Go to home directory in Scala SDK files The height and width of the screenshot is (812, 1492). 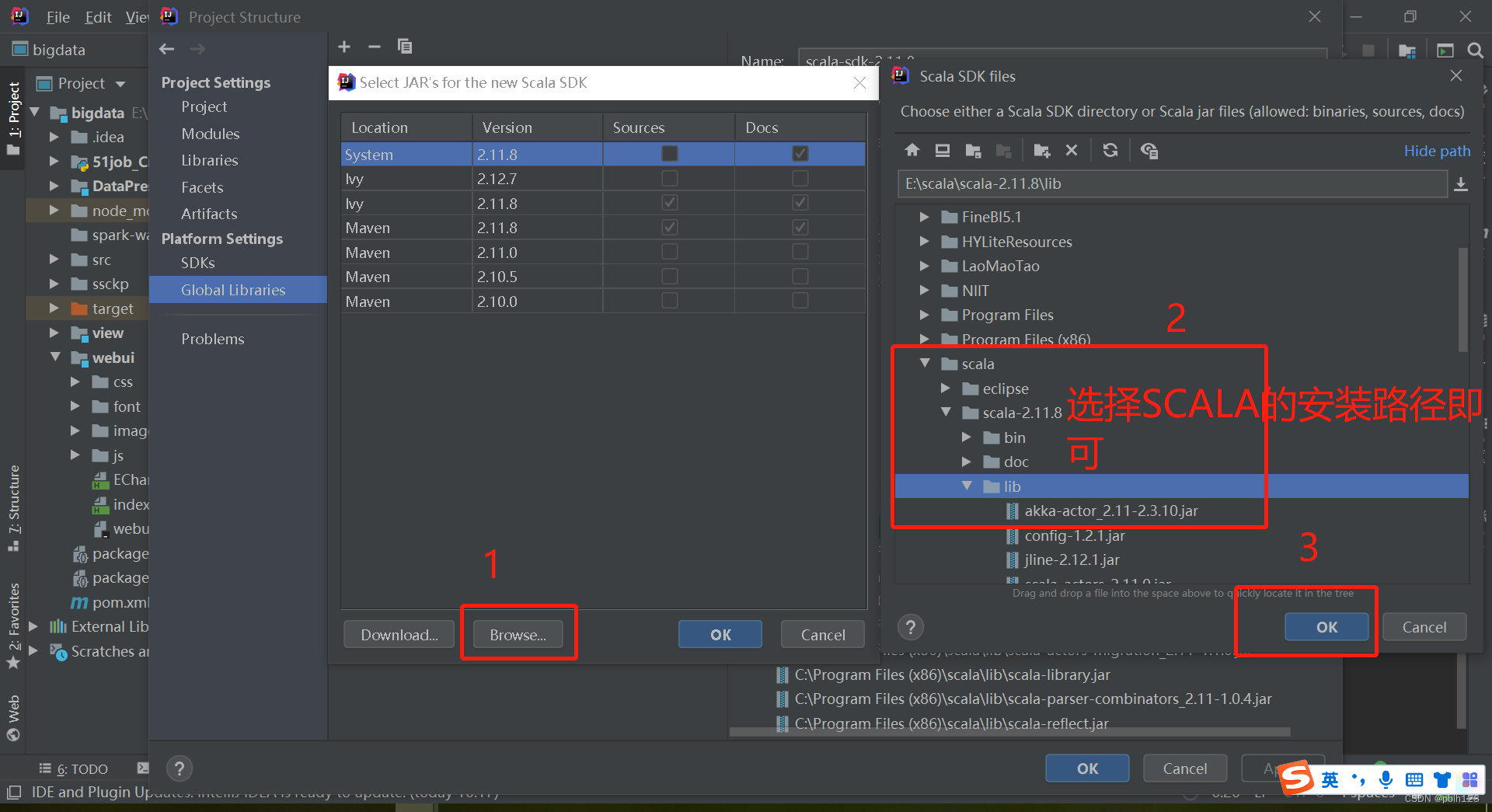coord(912,150)
